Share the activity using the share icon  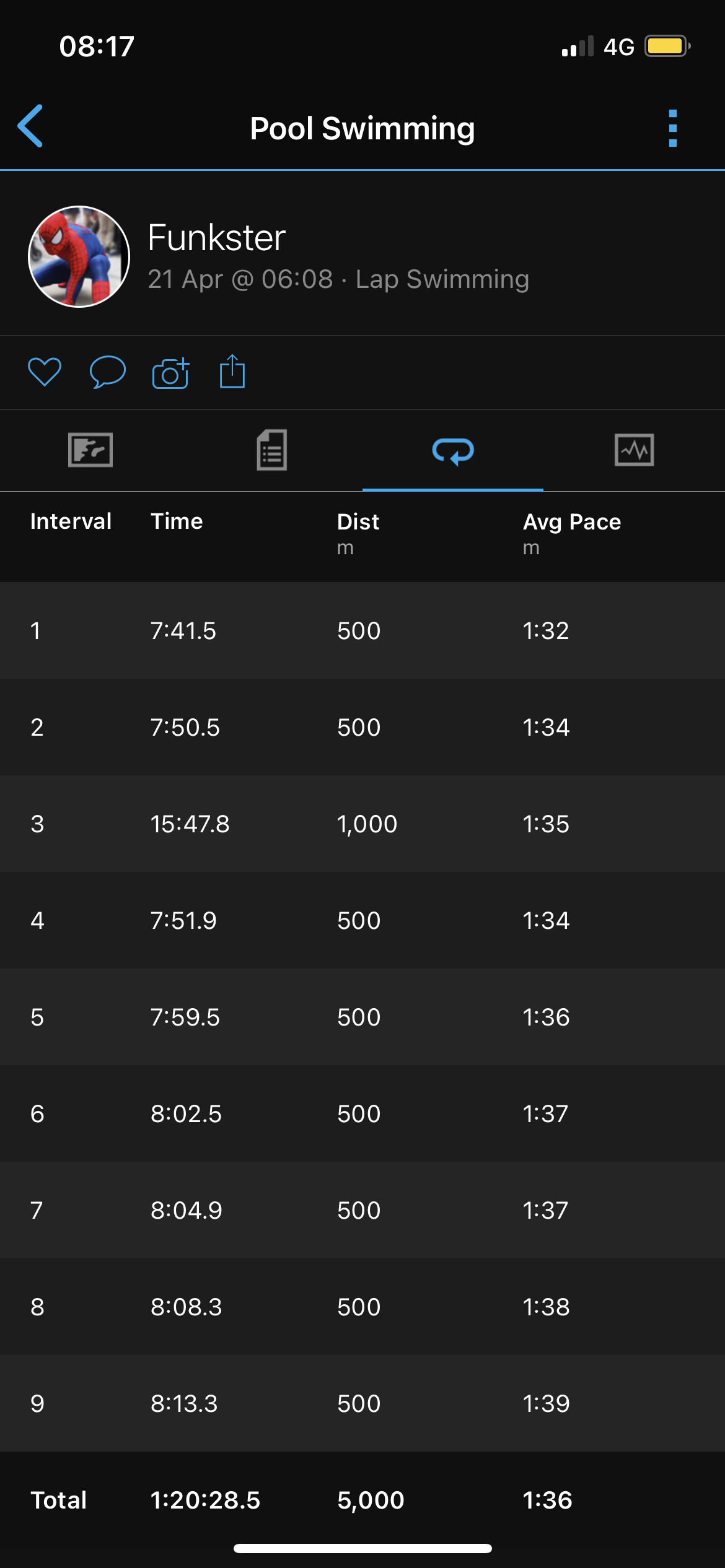tap(232, 372)
